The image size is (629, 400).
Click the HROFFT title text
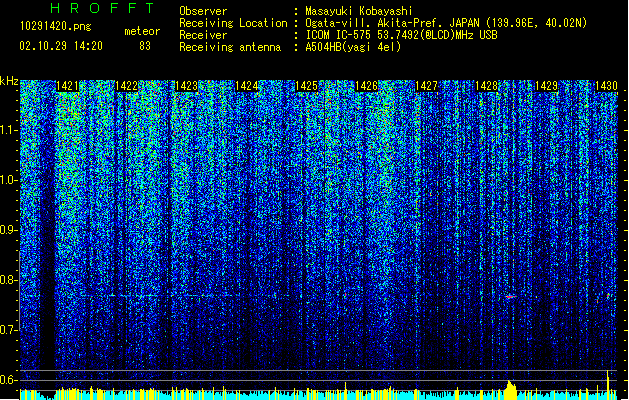[103, 8]
